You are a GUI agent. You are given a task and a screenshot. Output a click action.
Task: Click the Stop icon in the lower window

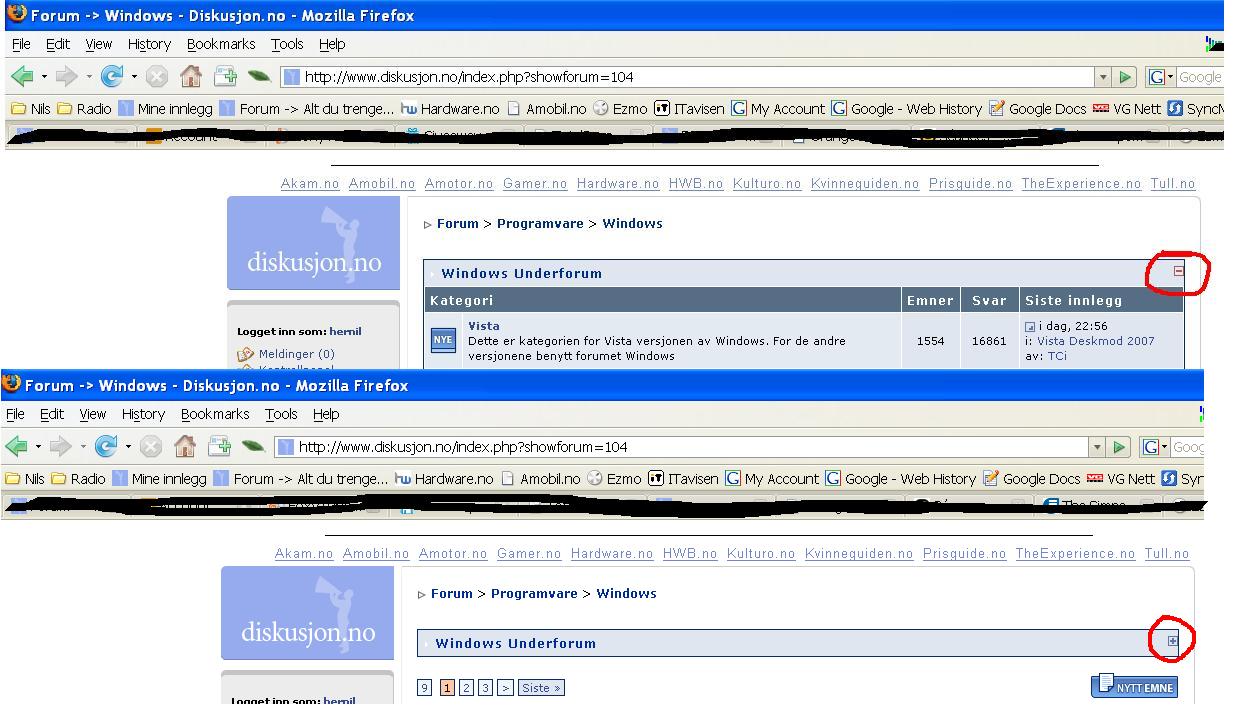[151, 446]
